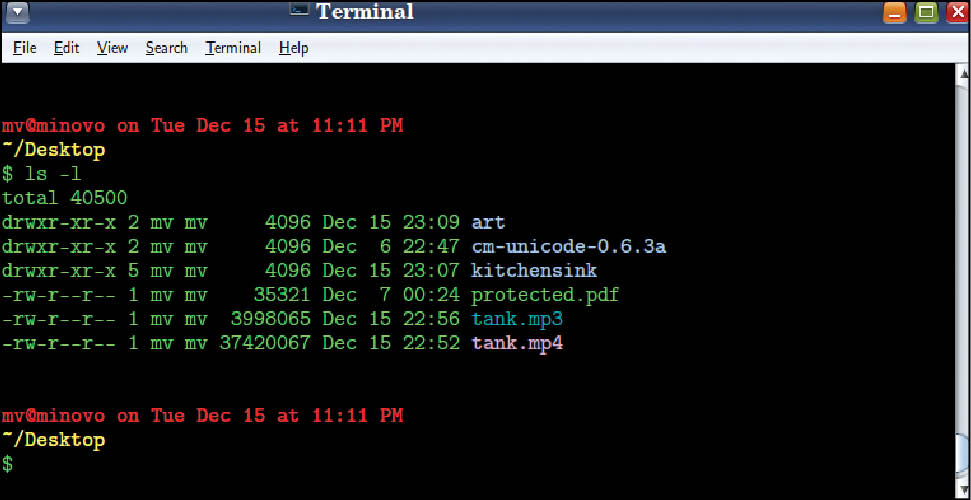971x500 pixels.
Task: Maximize the Terminal window
Action: coord(926,13)
